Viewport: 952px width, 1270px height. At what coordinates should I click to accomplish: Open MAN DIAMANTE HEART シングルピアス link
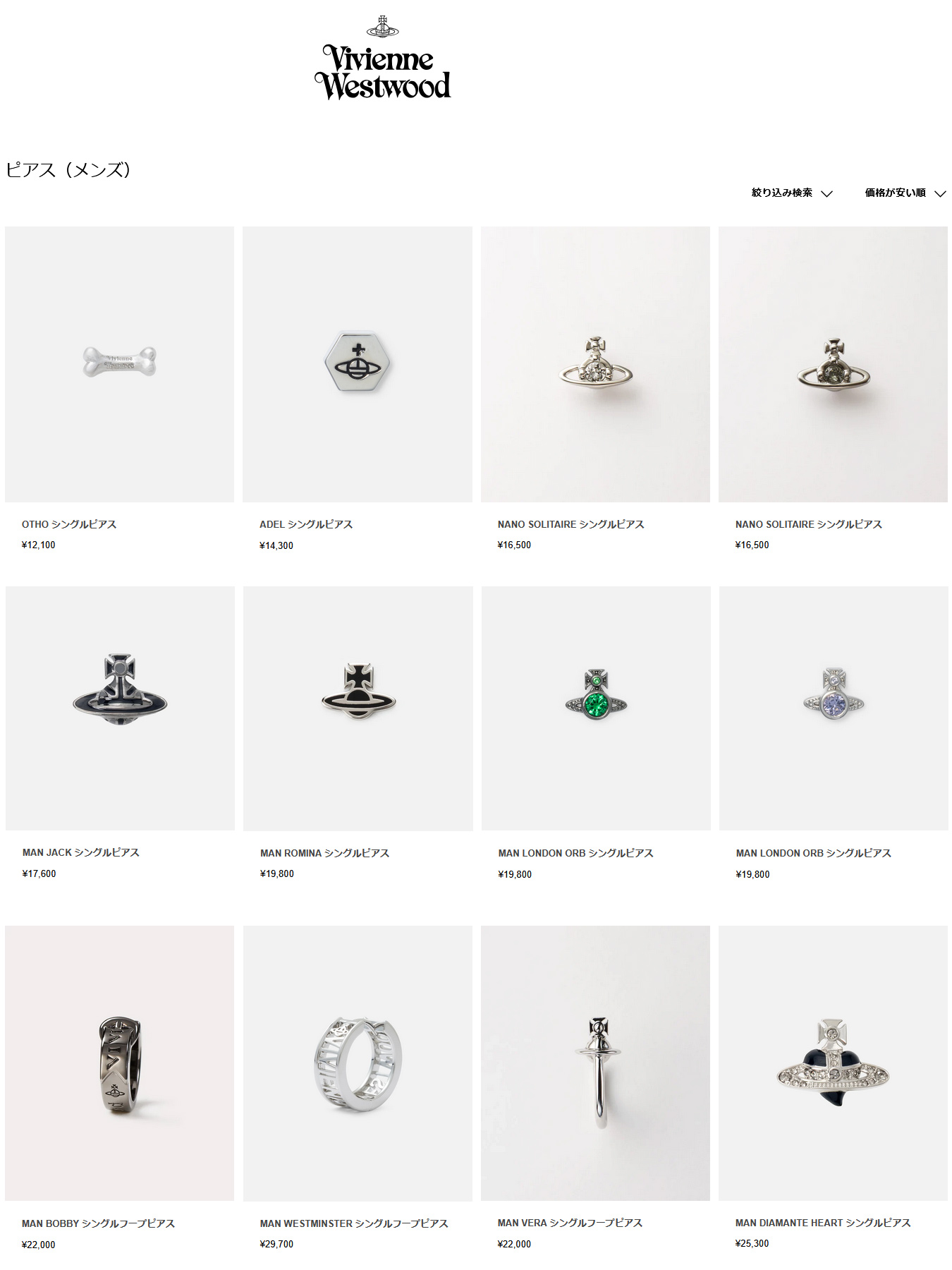[x=823, y=1223]
